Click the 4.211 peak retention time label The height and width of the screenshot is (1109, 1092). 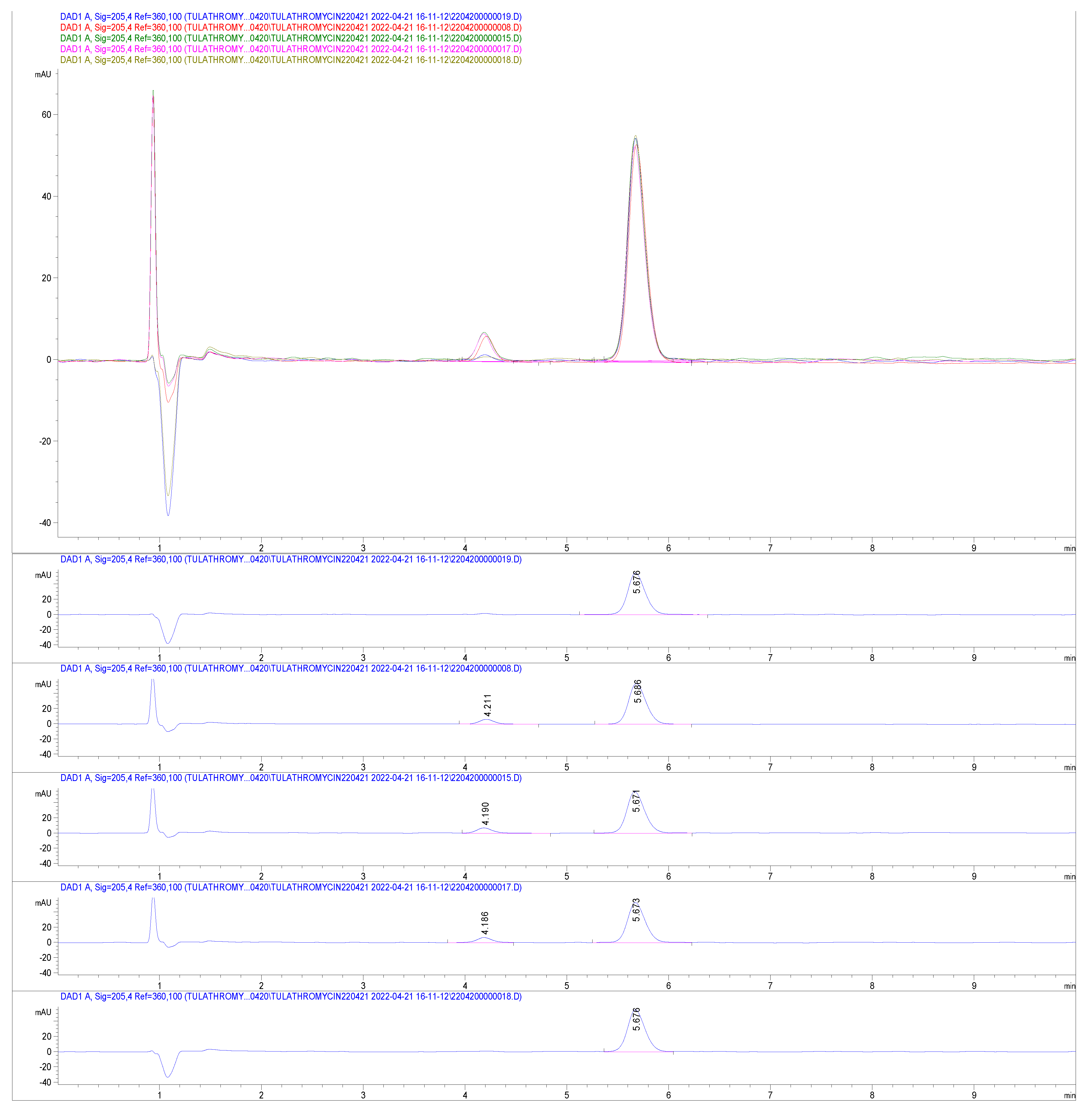pyautogui.click(x=488, y=705)
